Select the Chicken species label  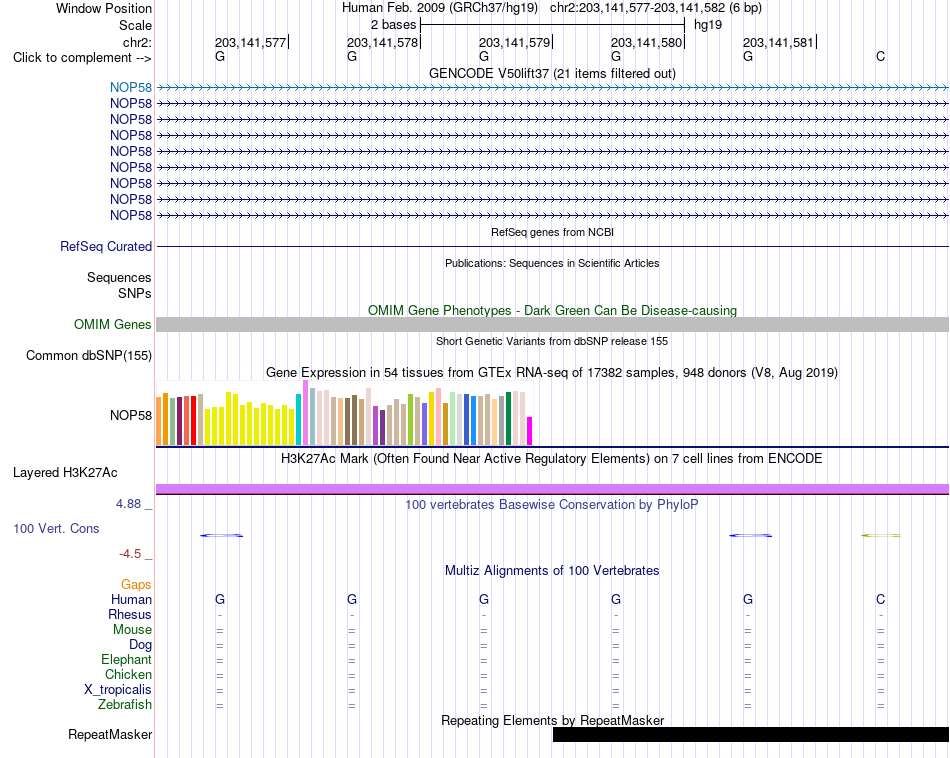coord(128,674)
